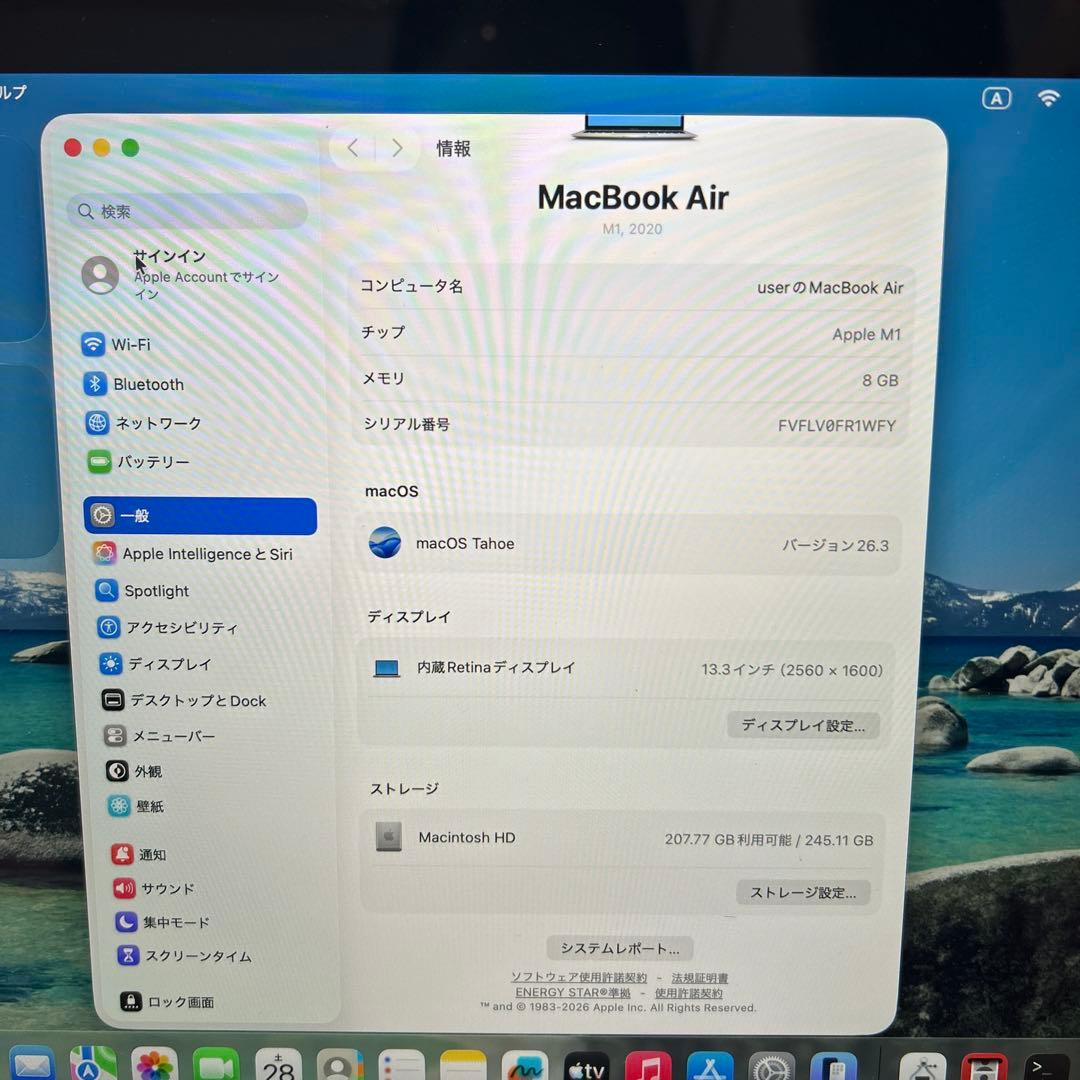
Task: Click the 内蔵Retinaディスプレイ laptop icon
Action: click(x=386, y=668)
